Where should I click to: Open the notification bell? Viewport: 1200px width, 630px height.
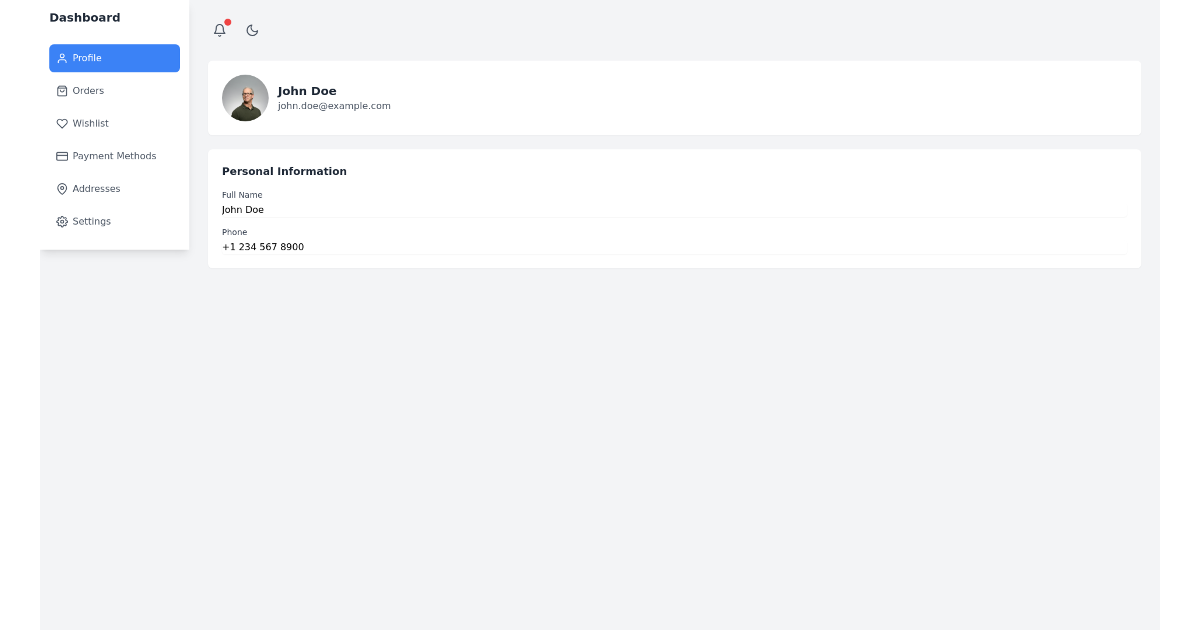click(219, 30)
